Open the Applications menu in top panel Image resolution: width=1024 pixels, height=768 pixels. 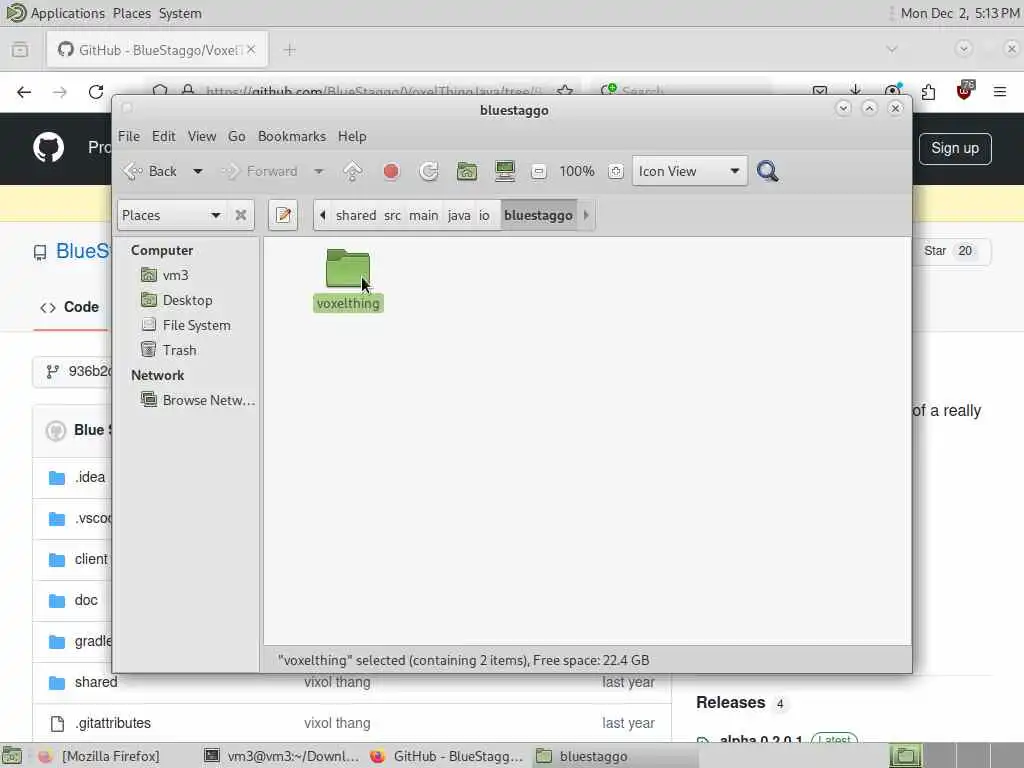point(67,13)
